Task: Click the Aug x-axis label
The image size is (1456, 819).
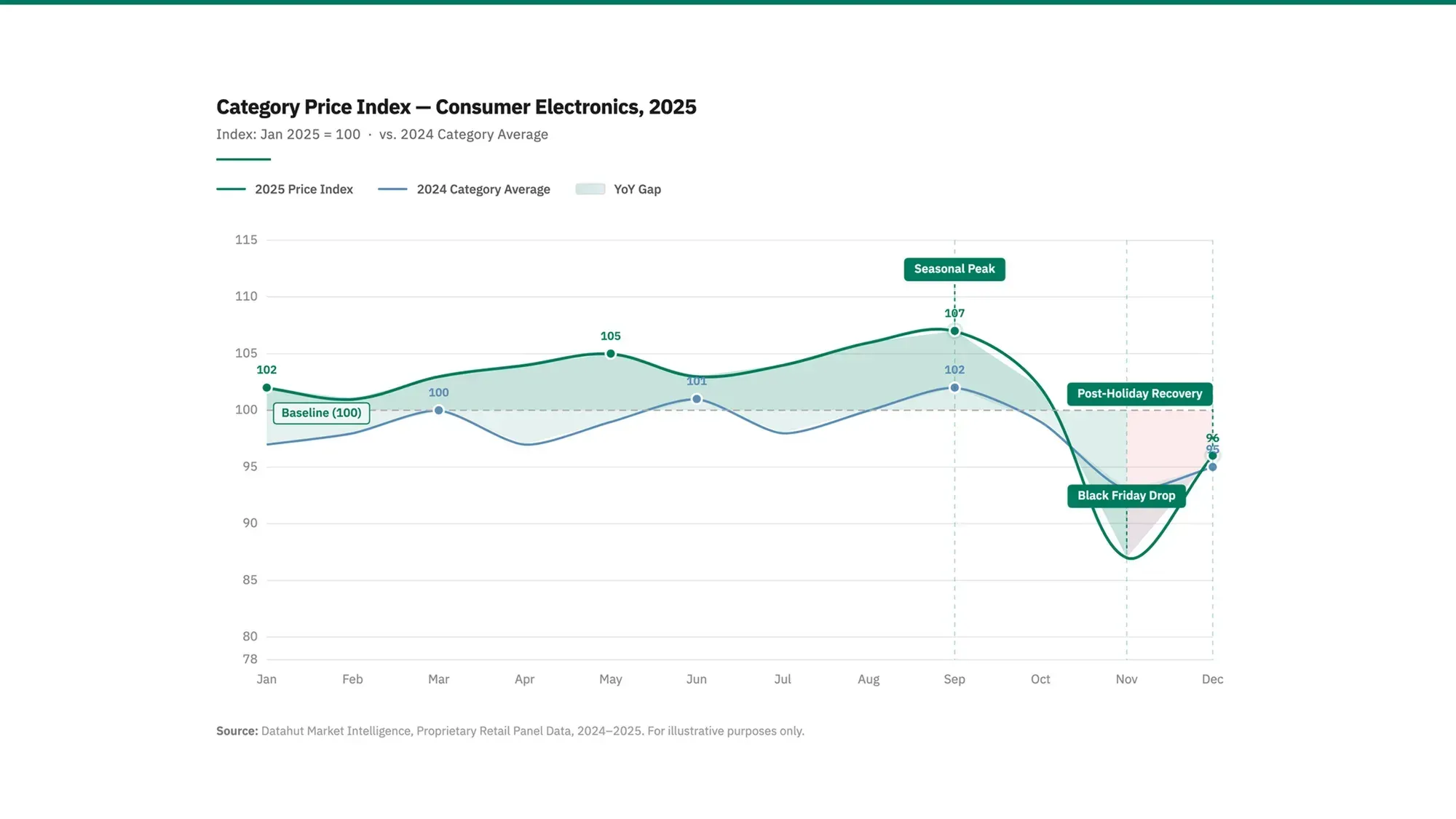Action: coord(869,679)
